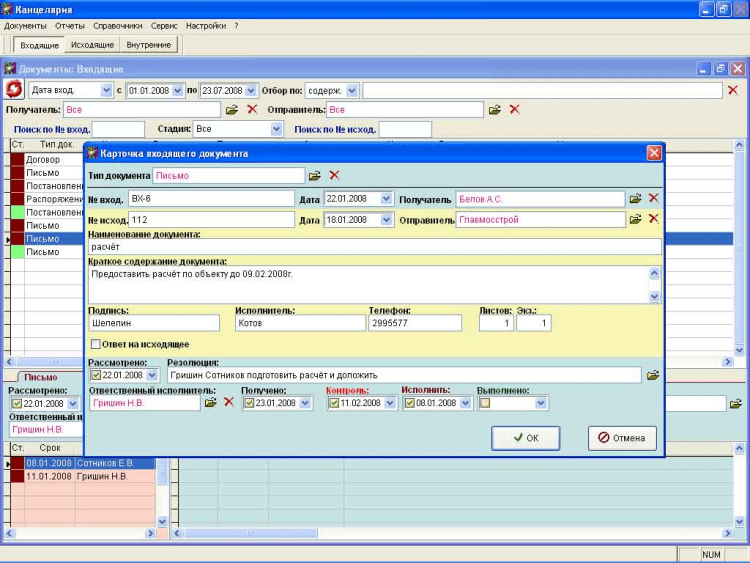Remove responsible executor Гришин Н.В. red X

(228, 402)
